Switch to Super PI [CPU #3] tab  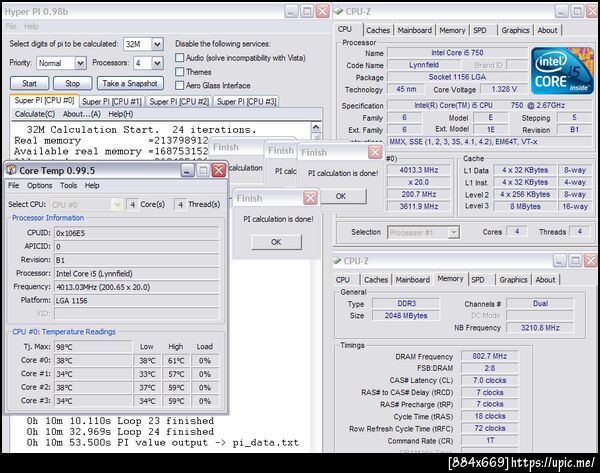pyautogui.click(x=246, y=102)
